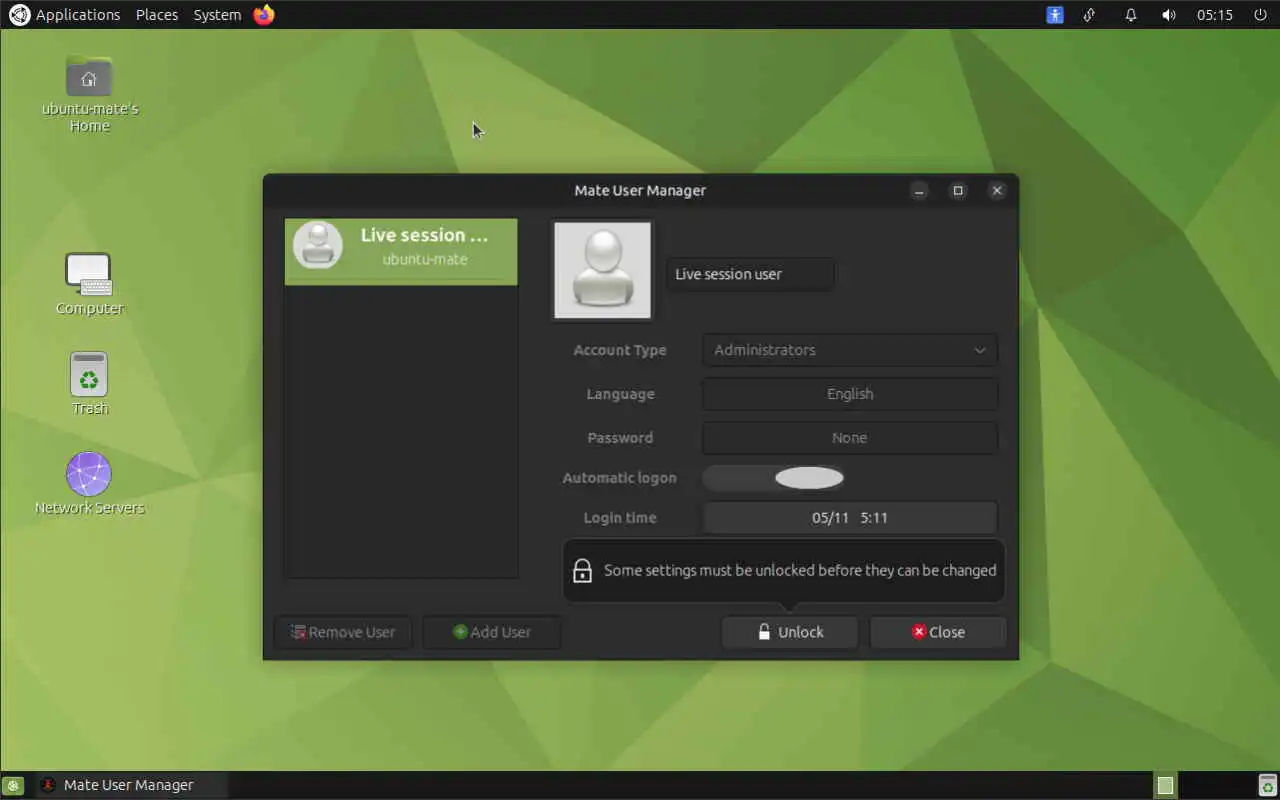The image size is (1280, 800).
Task: Launch Firefox from the top panel
Action: 264,15
